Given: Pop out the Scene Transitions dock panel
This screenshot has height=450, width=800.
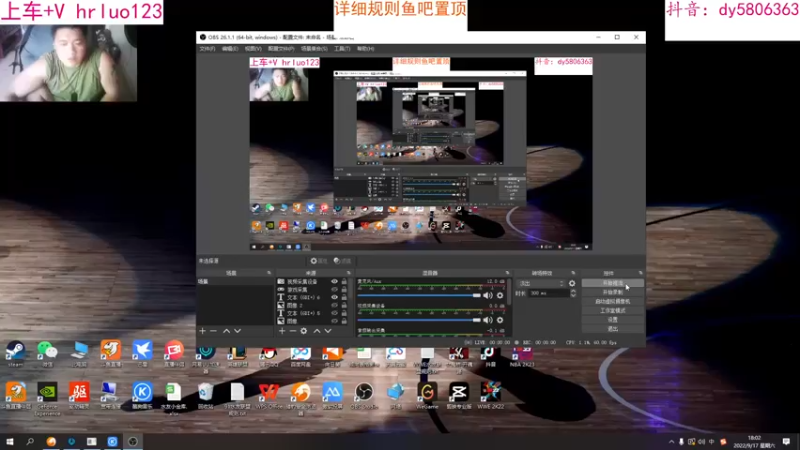Looking at the screenshot, I should pyautogui.click(x=573, y=273).
